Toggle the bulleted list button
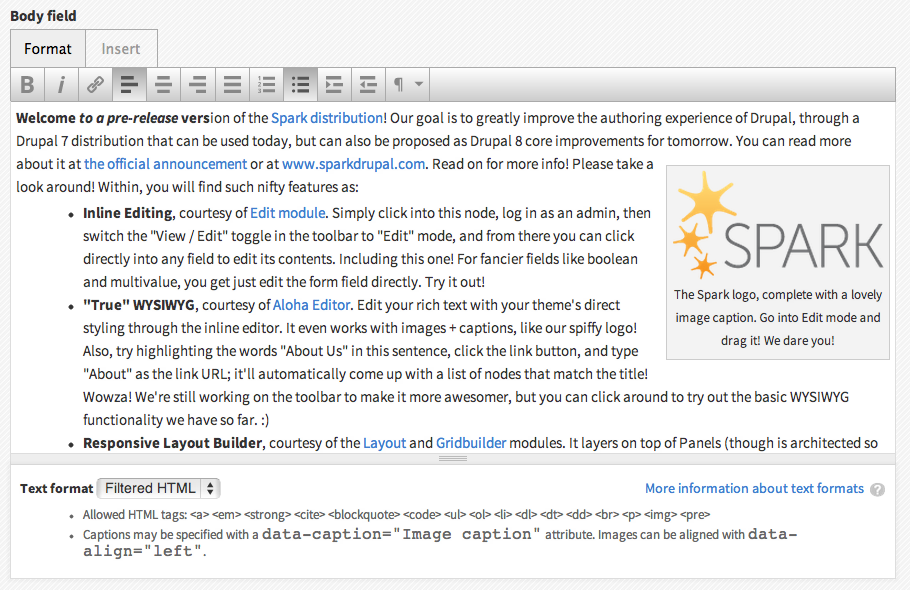Viewport: 910px width, 590px height. tap(301, 85)
